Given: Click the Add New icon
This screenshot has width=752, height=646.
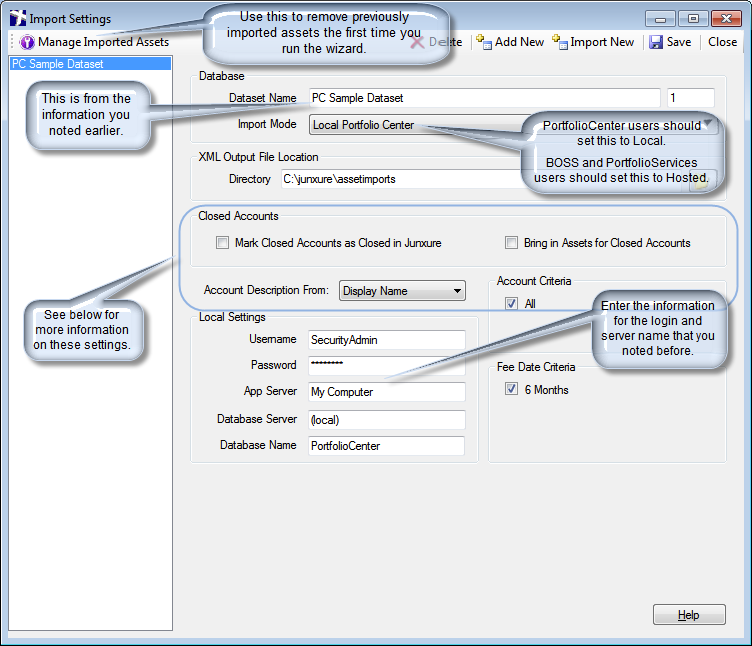Looking at the screenshot, I should coord(484,42).
